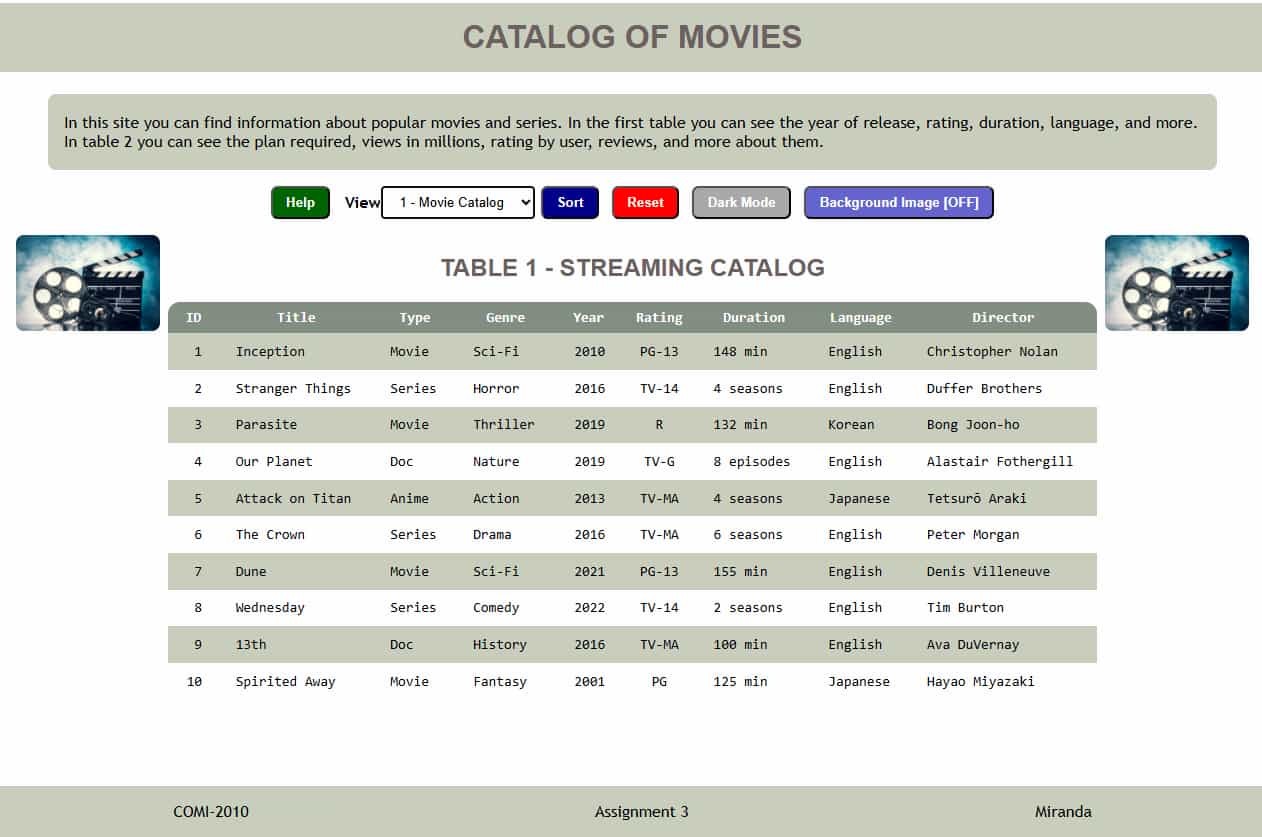Select the Dune title cell

pyautogui.click(x=251, y=571)
